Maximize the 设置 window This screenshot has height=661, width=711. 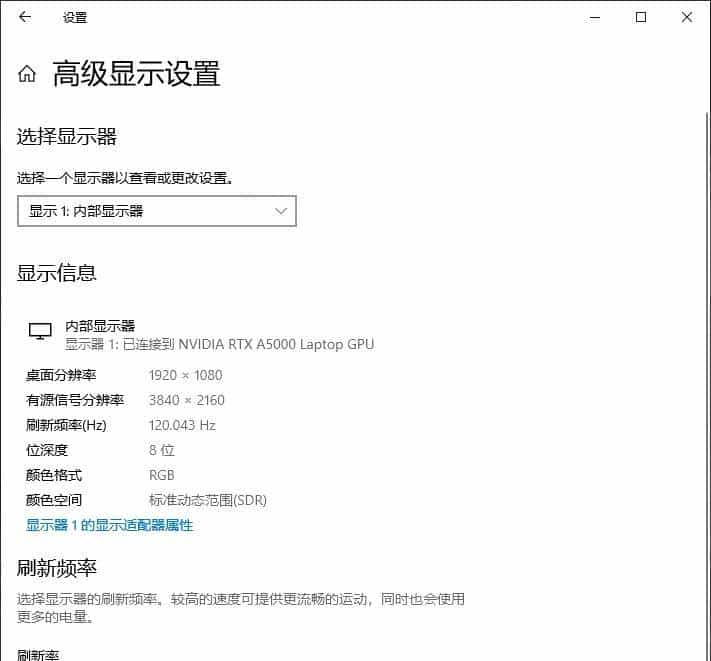click(641, 17)
